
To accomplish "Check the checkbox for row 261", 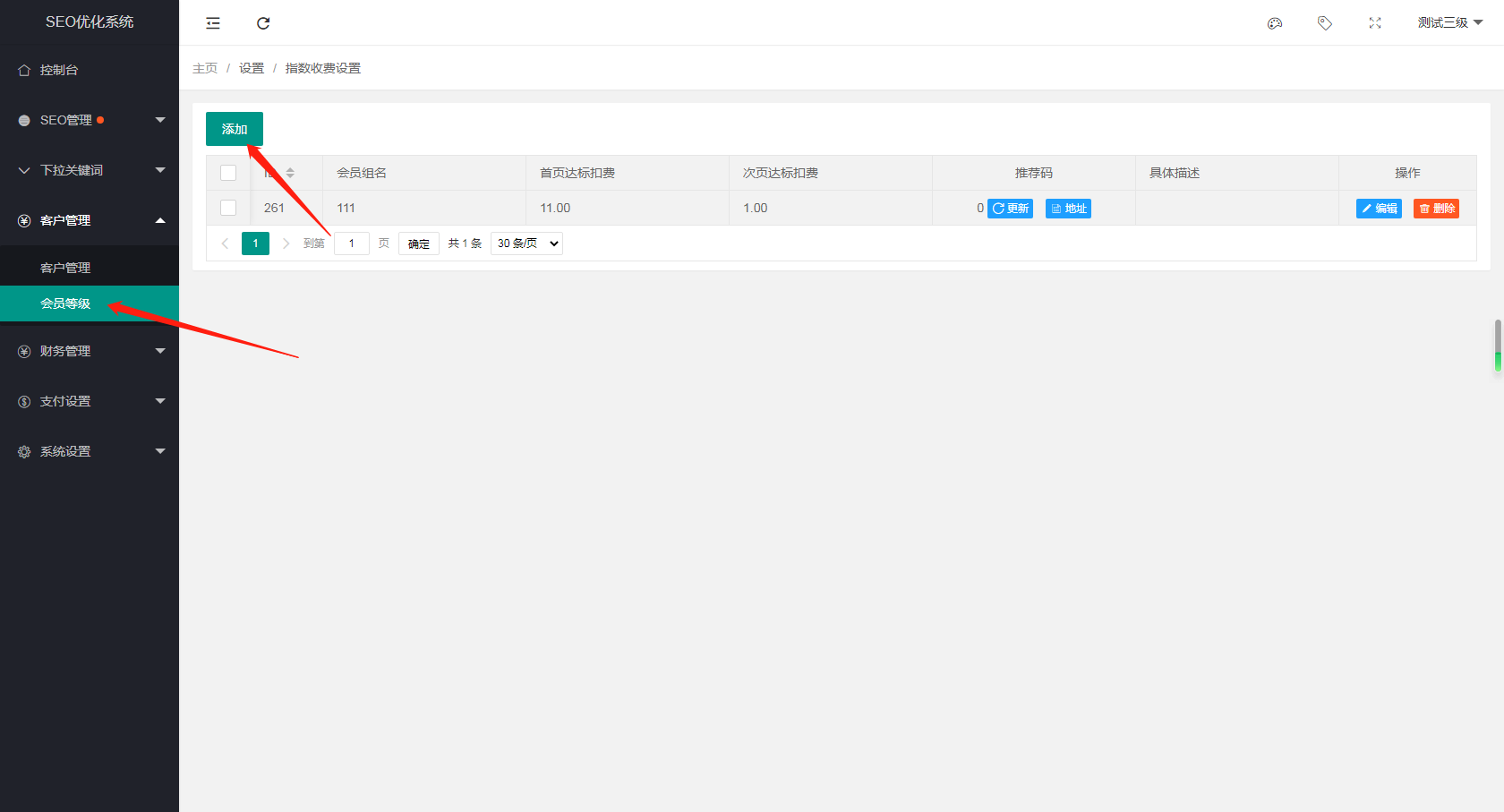I will click(x=228, y=208).
